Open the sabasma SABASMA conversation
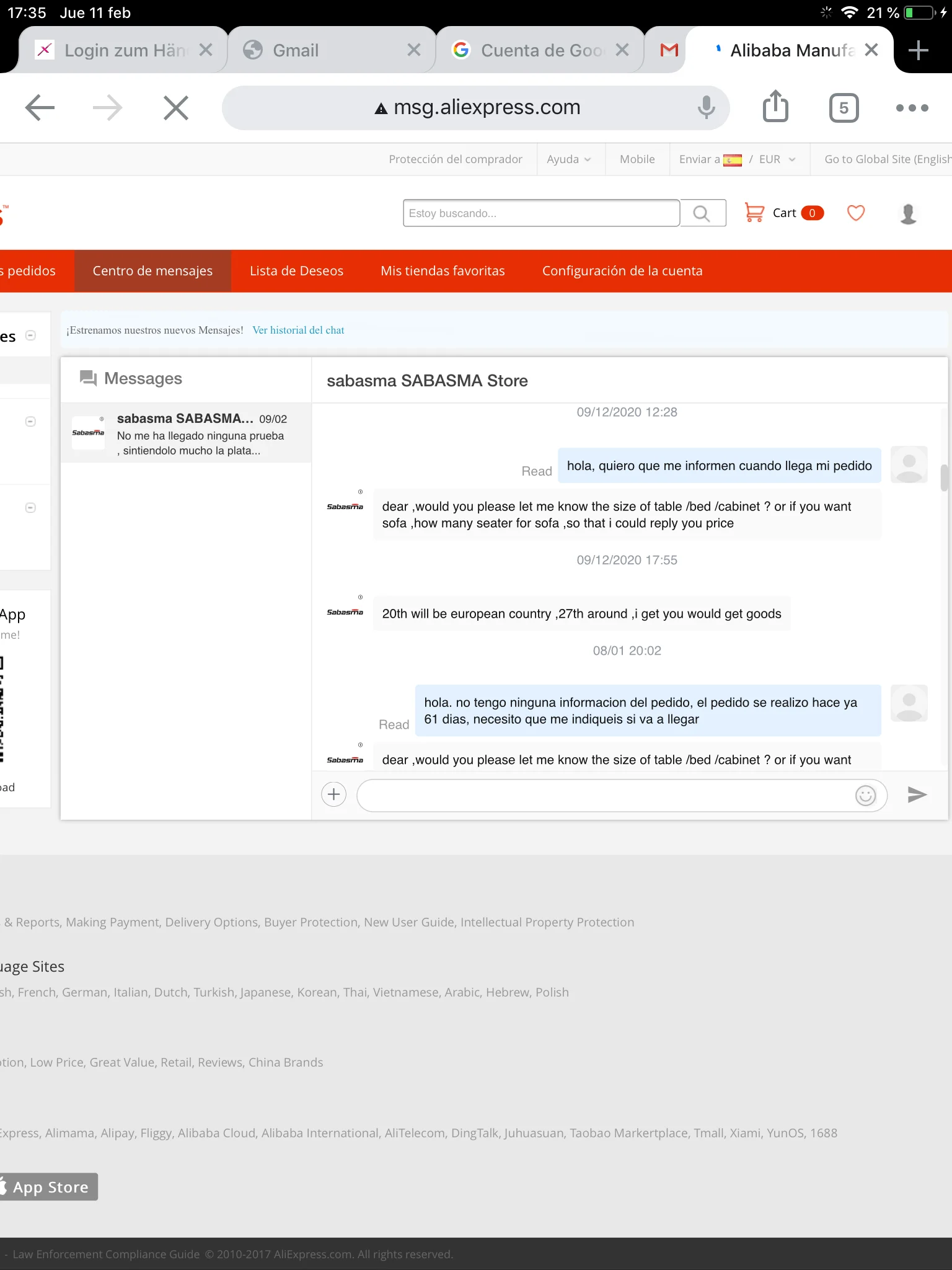This screenshot has height=1270, width=952. pyautogui.click(x=186, y=433)
